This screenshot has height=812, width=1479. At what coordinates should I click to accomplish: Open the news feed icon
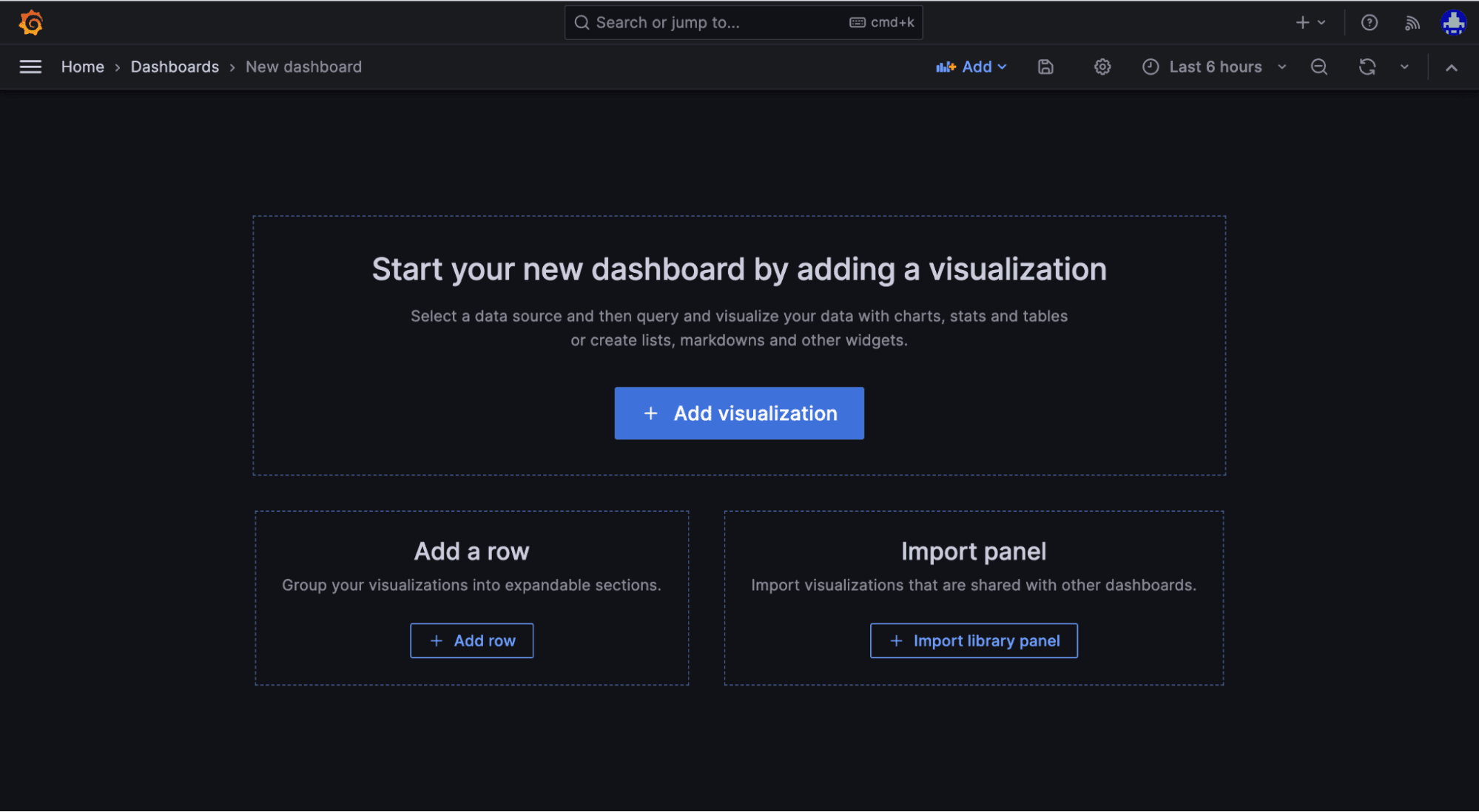tap(1412, 22)
